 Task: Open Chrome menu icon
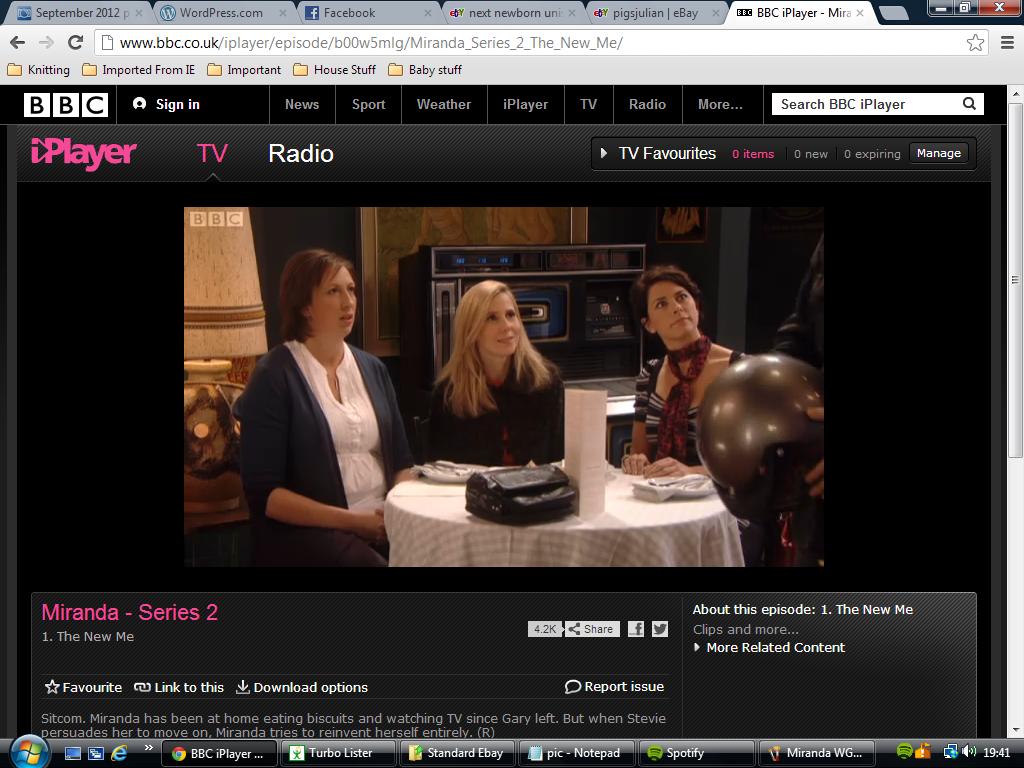coord(1006,43)
